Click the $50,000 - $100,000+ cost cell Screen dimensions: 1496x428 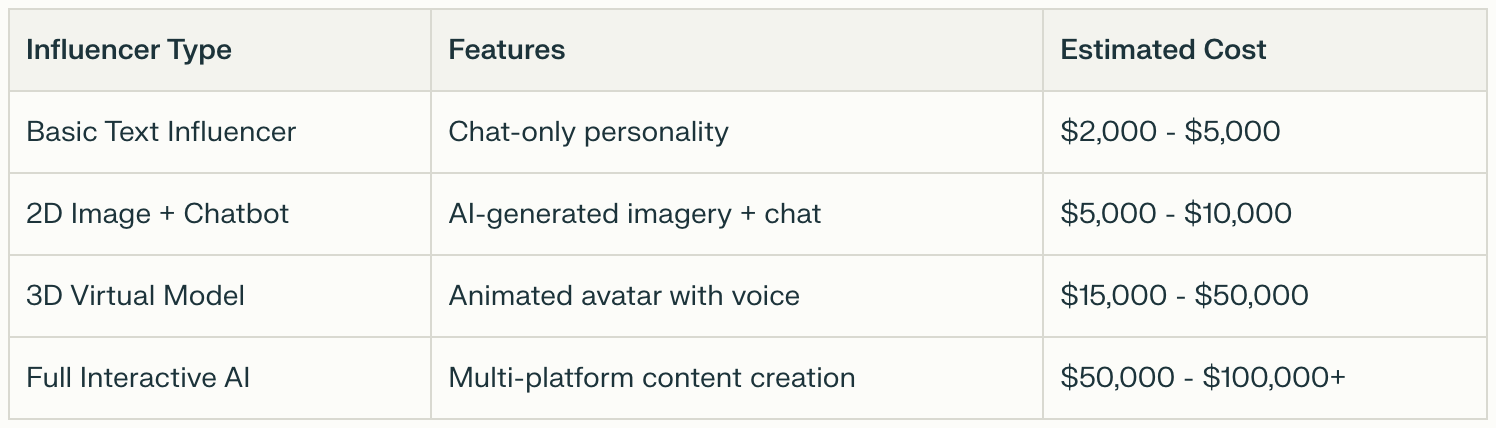click(x=1203, y=378)
